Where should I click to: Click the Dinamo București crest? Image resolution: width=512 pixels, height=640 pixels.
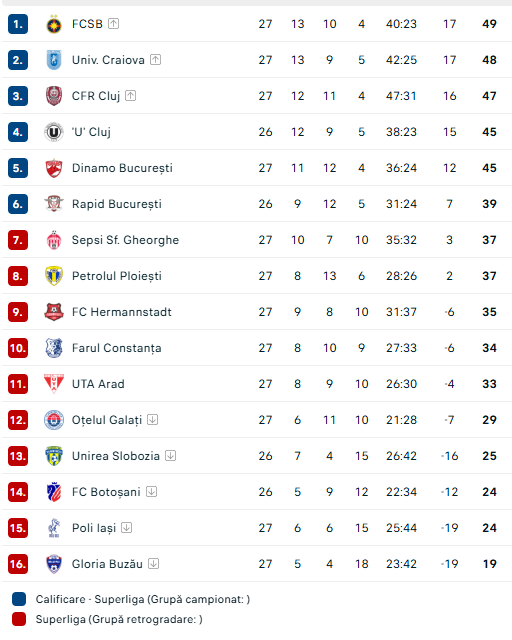point(53,168)
